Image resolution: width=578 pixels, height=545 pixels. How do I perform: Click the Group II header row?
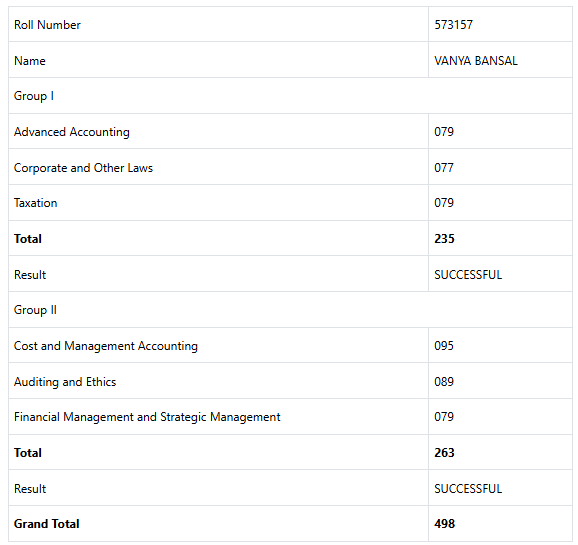pyautogui.click(x=290, y=310)
